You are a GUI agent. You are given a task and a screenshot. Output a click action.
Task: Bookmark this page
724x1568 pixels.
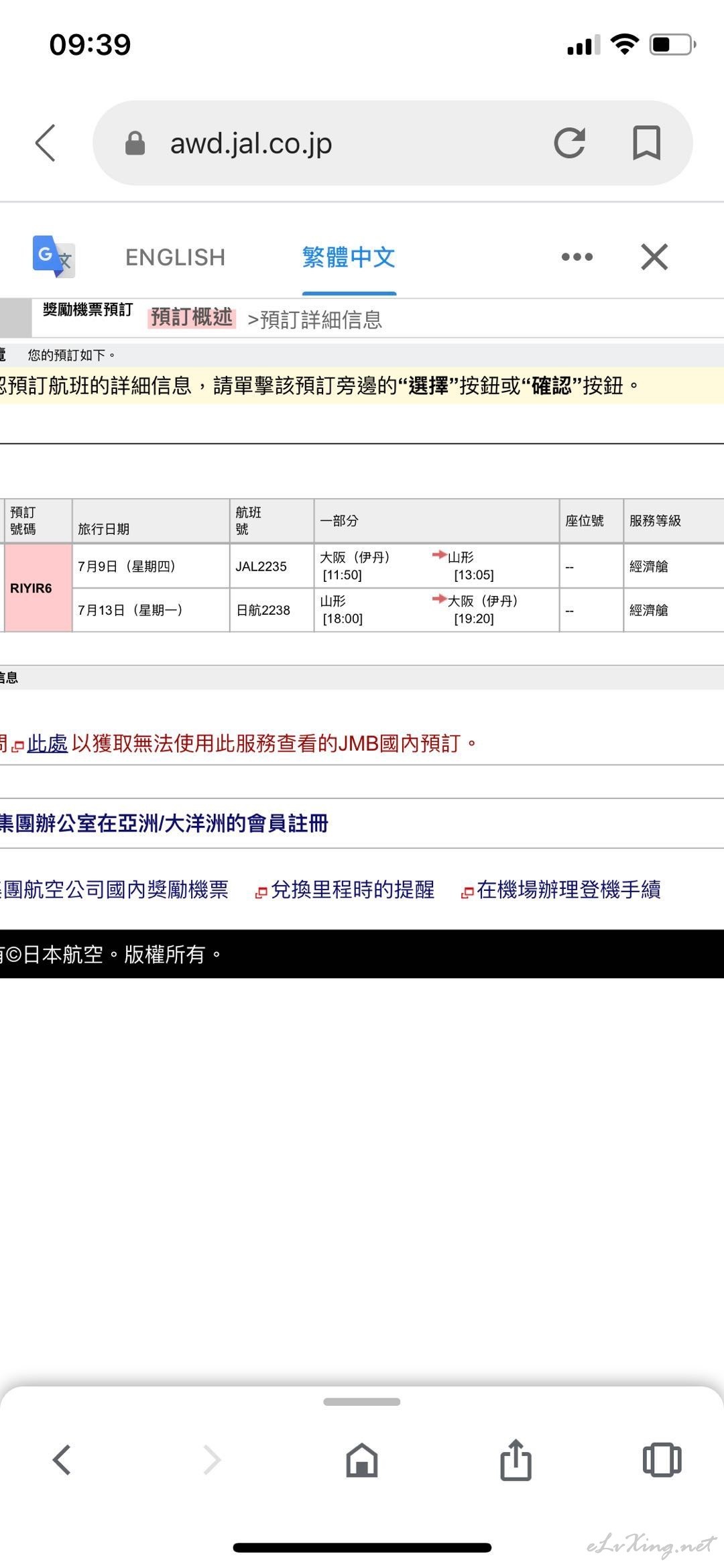[647, 143]
